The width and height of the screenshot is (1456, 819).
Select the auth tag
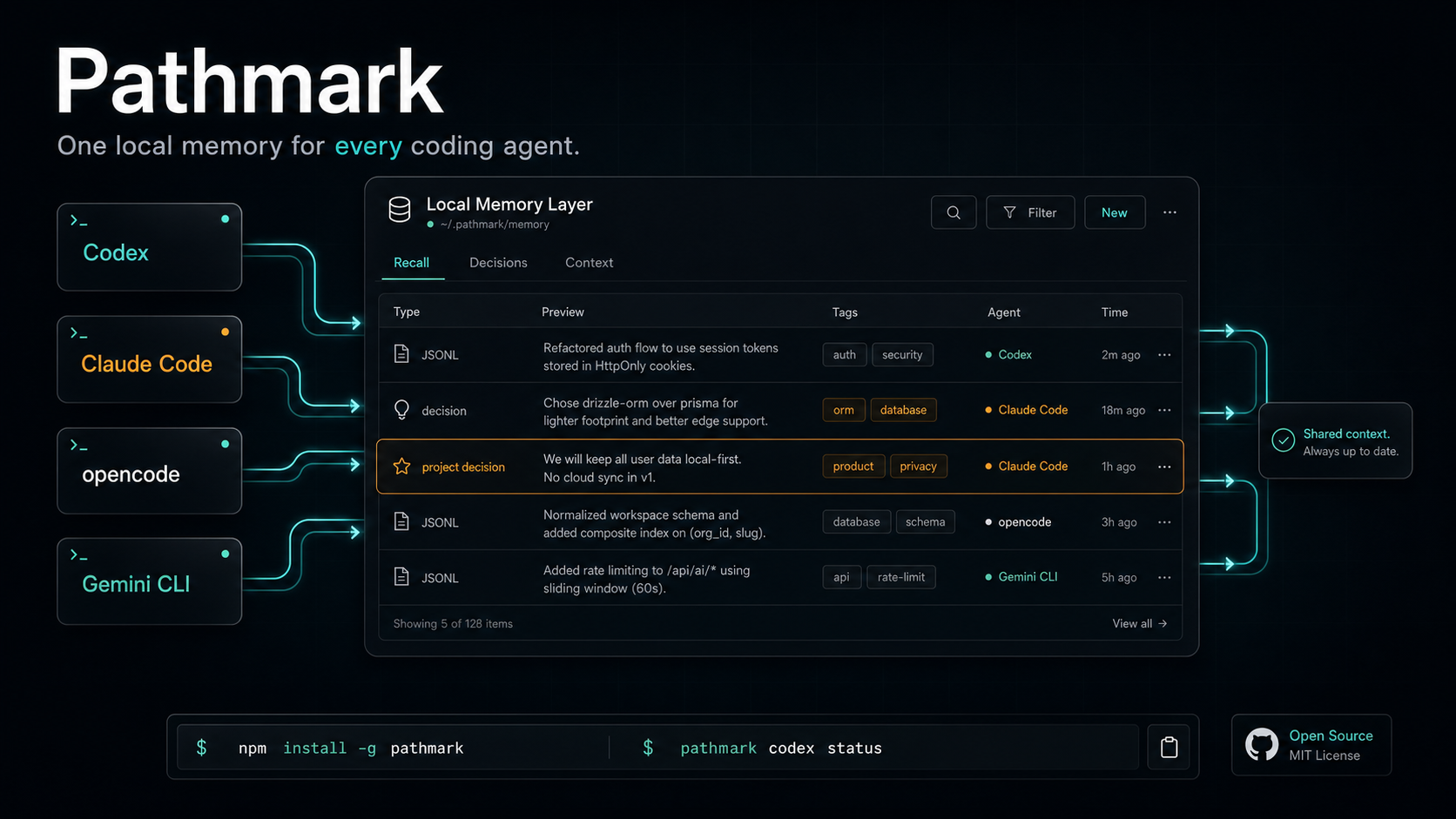point(845,355)
